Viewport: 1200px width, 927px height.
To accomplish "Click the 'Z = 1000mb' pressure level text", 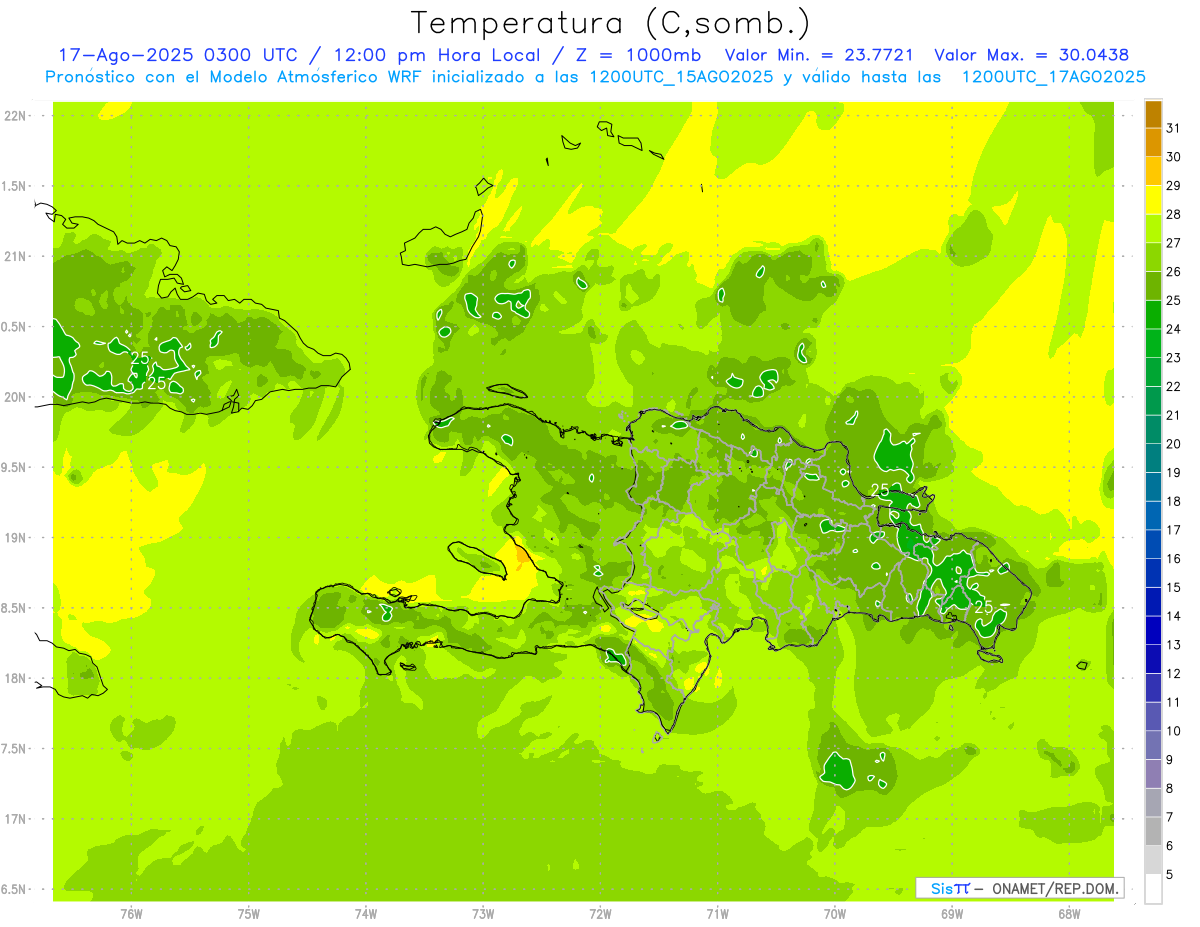I will tap(638, 55).
